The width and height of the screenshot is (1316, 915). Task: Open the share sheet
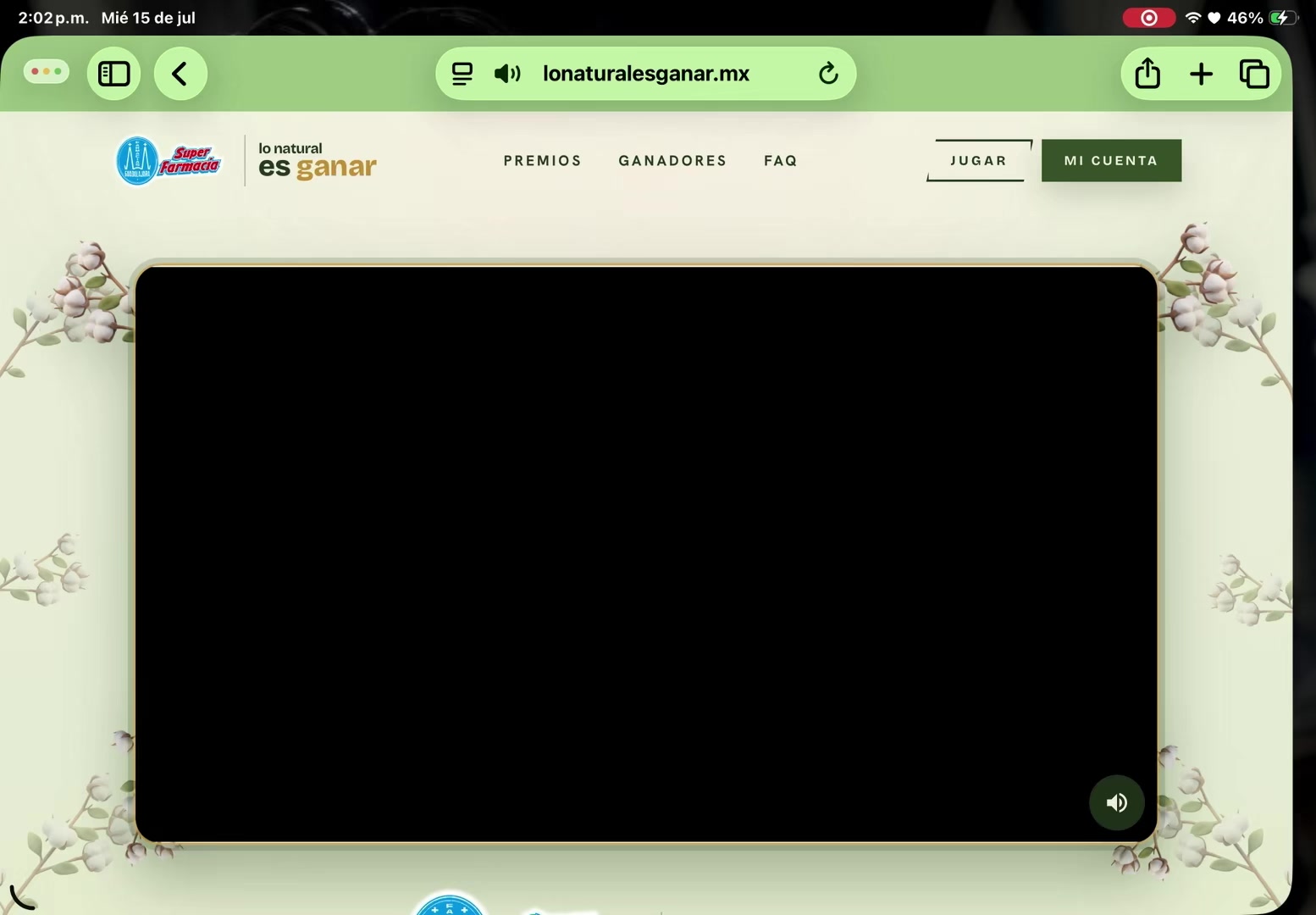[x=1147, y=74]
